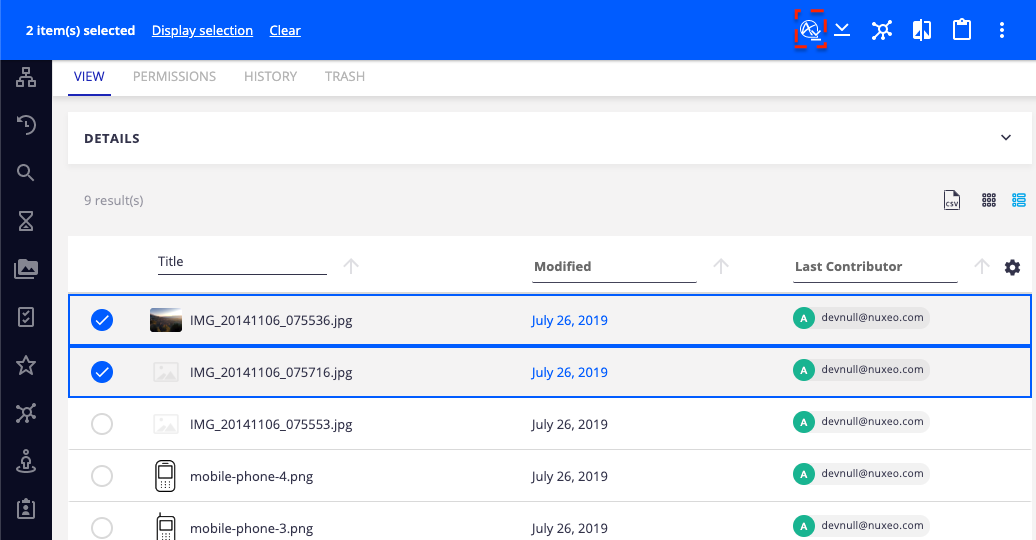1036x540 pixels.
Task: Uncheck IMG_20141106_075536.jpg selection
Action: 102,320
